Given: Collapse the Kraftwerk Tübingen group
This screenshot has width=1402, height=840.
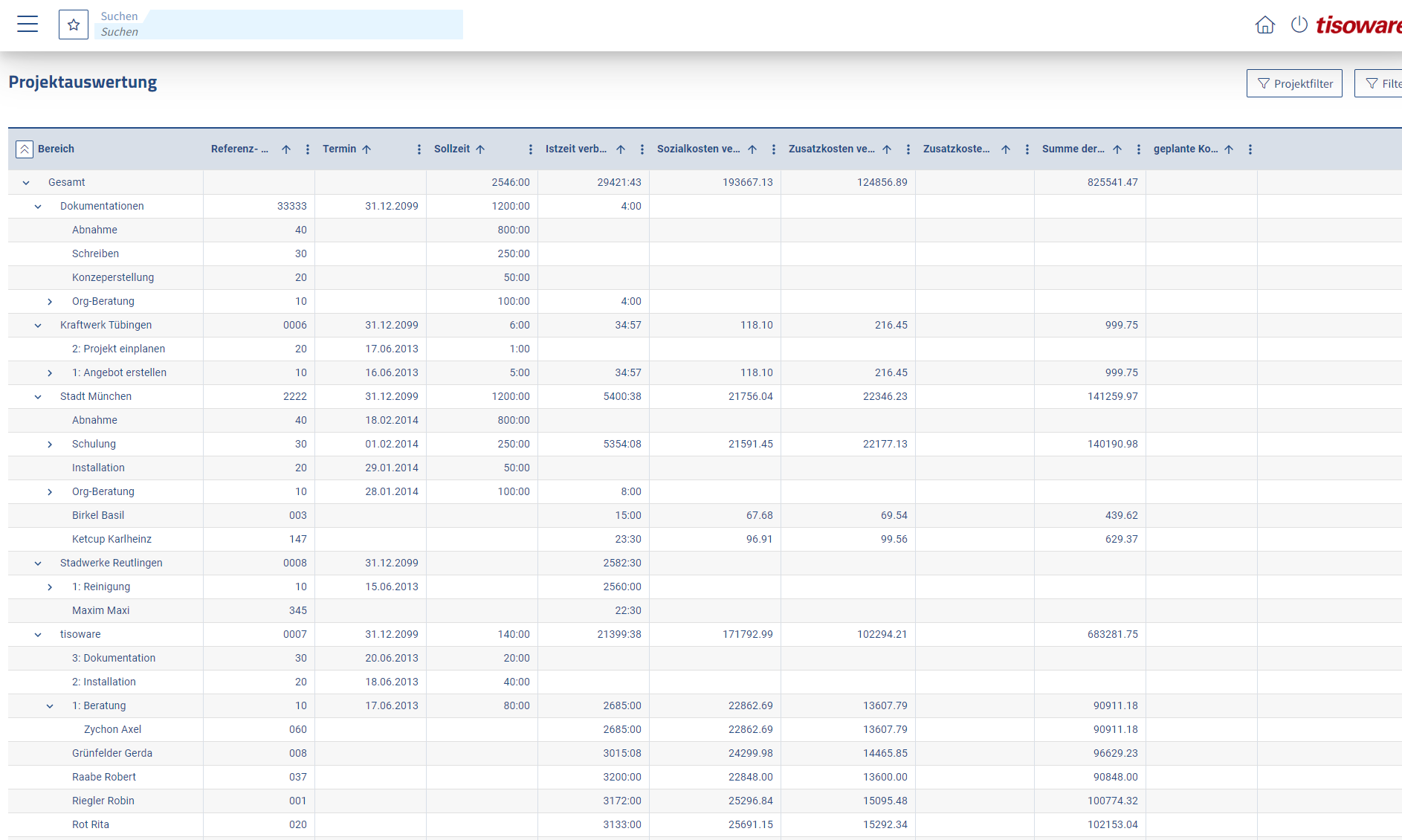Looking at the screenshot, I should pos(38,326).
